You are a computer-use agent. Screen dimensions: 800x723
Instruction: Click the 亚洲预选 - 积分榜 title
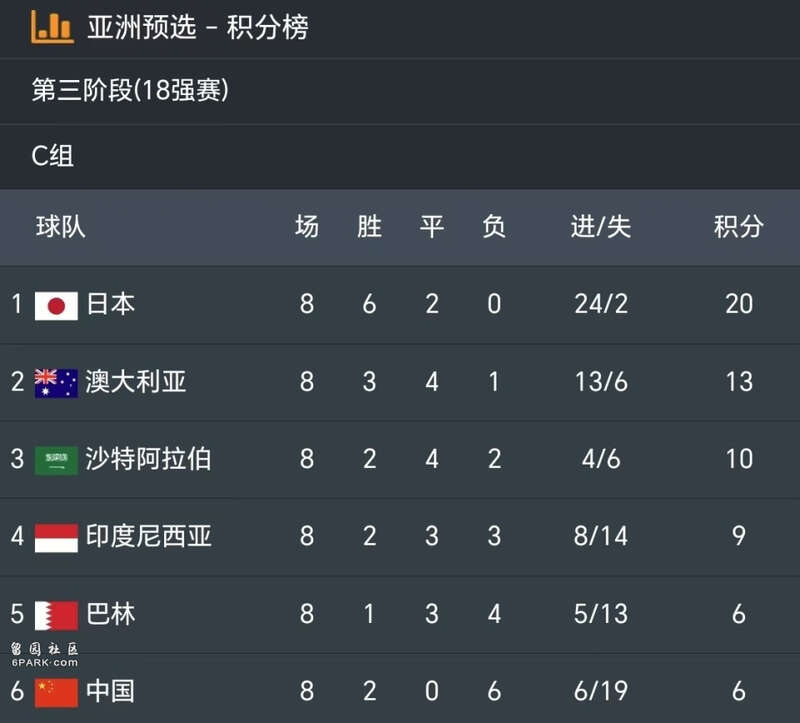pyautogui.click(x=198, y=27)
